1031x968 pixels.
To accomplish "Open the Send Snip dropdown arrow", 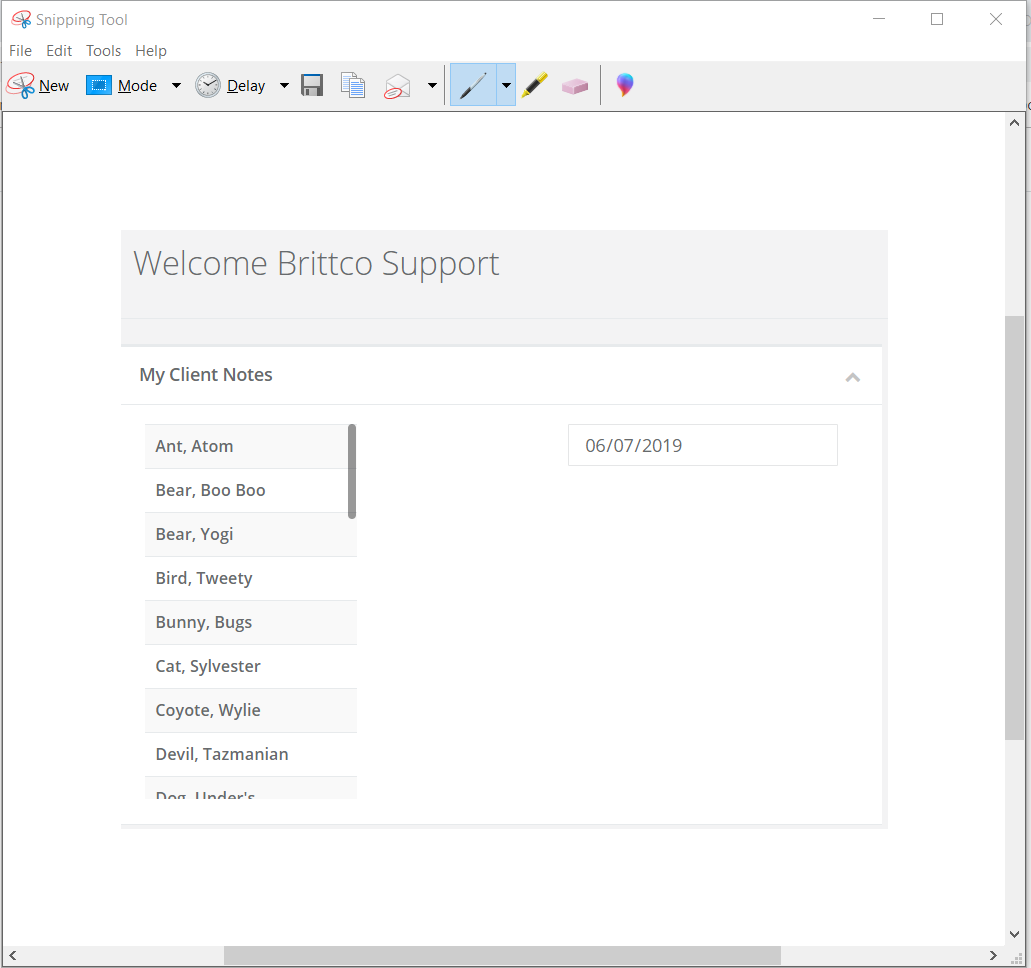I will click(x=432, y=86).
